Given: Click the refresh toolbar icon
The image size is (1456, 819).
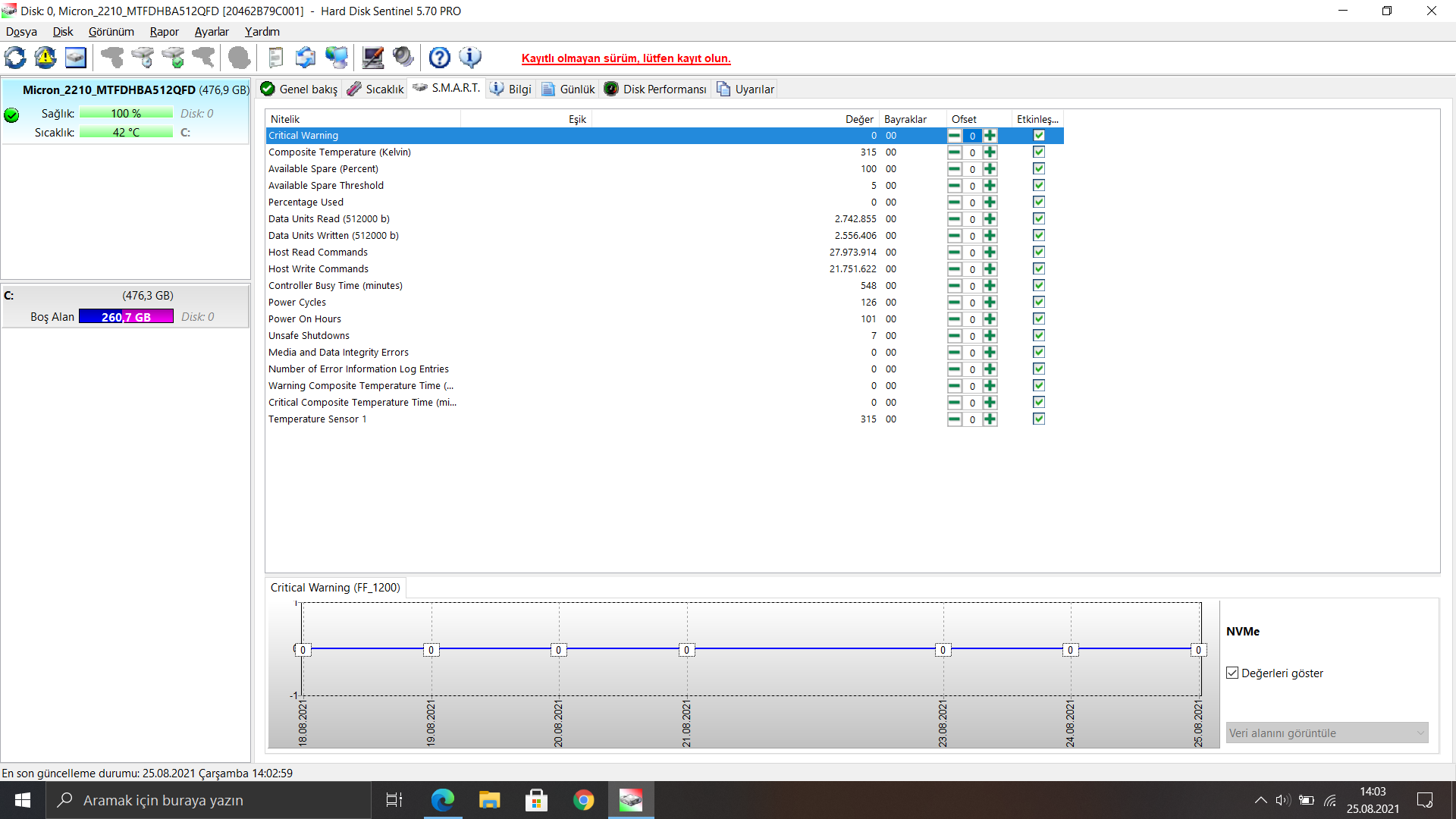Looking at the screenshot, I should (x=15, y=58).
